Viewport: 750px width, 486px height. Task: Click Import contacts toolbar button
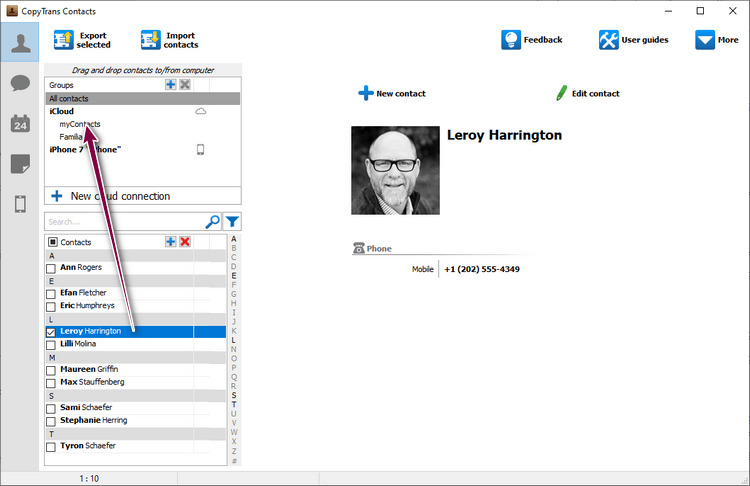[170, 40]
